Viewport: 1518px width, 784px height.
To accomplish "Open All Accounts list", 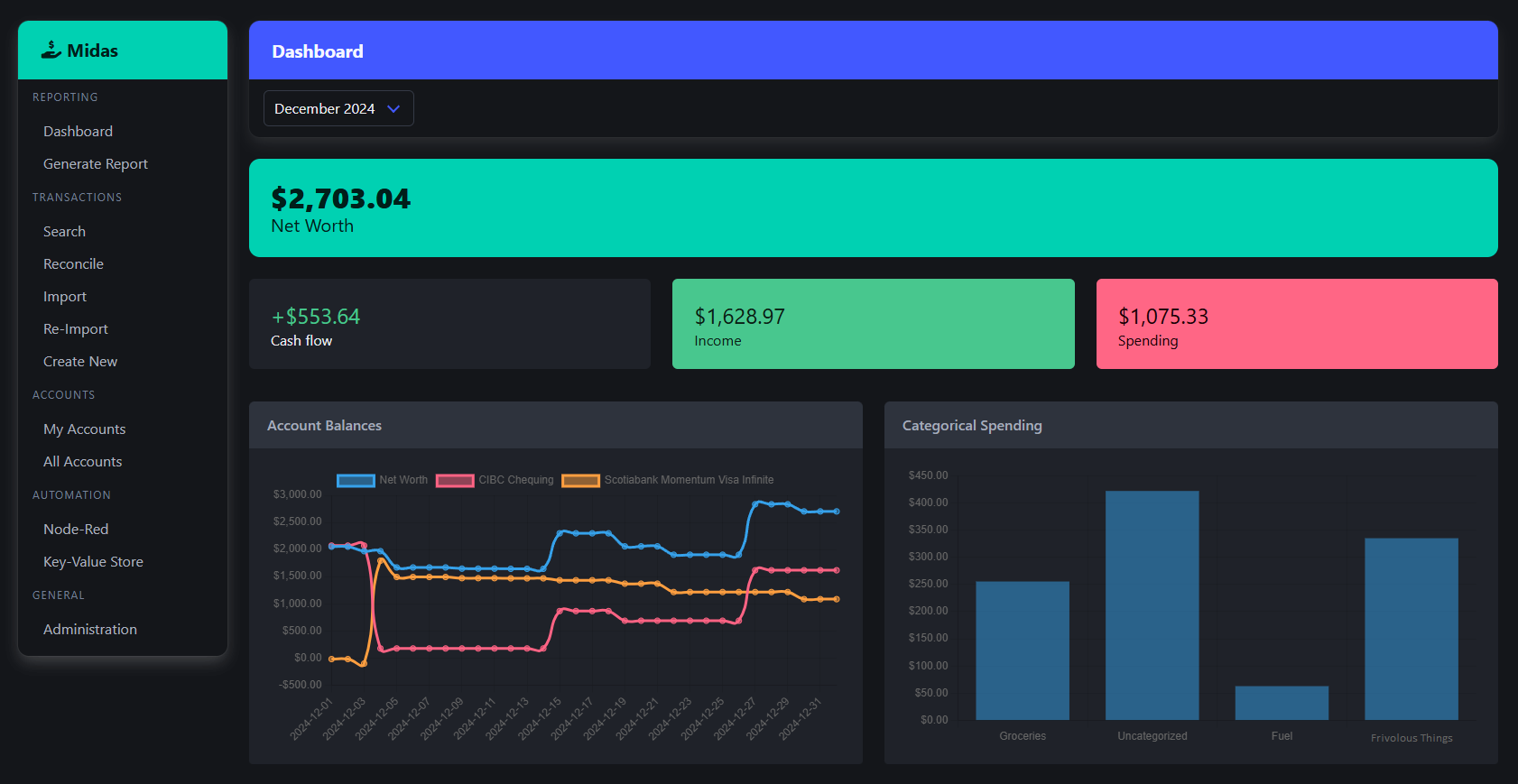I will 83,462.
